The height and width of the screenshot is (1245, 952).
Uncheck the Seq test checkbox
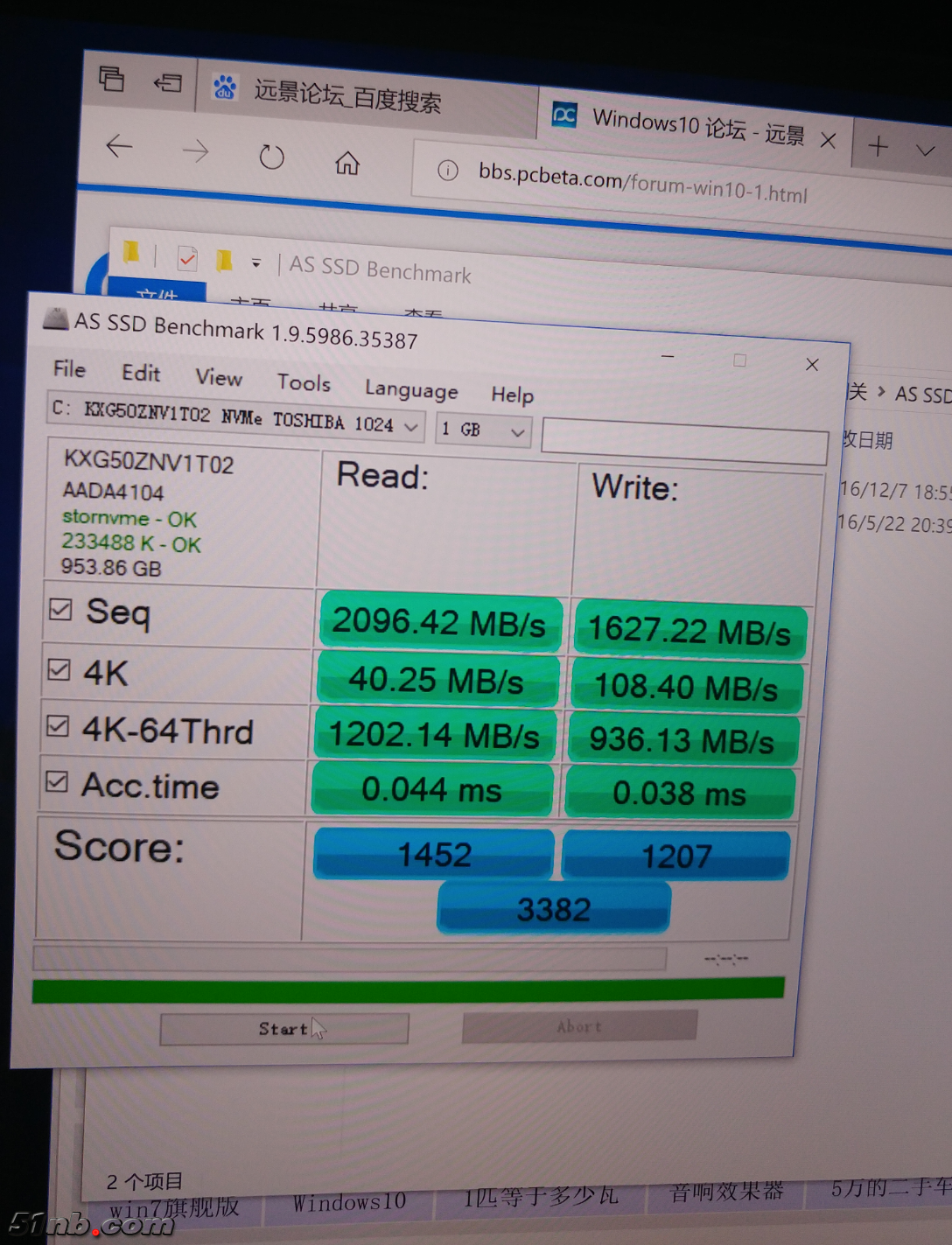point(61,608)
